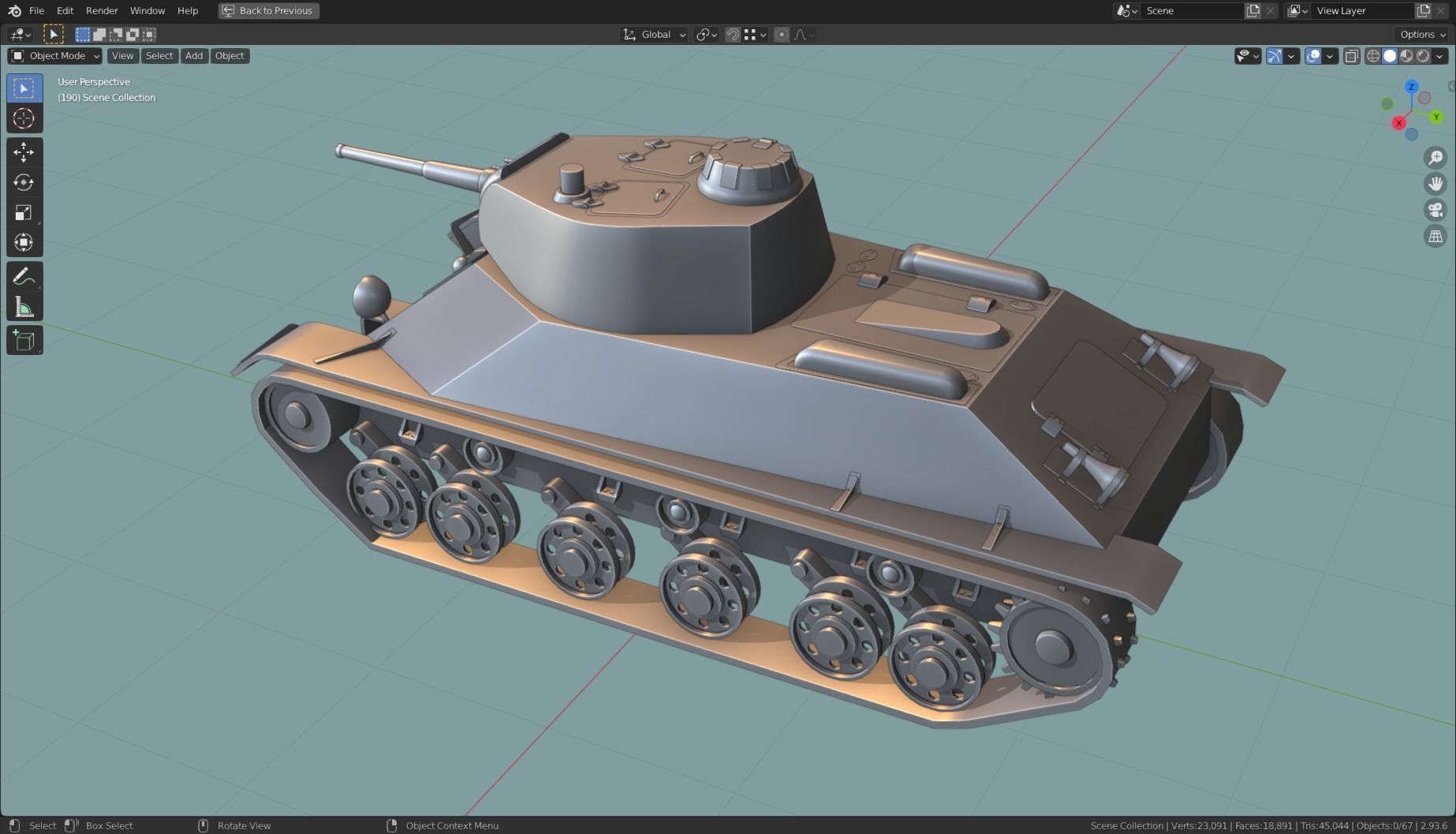This screenshot has height=834, width=1456.
Task: Open the viewport Object menu
Action: 230,56
